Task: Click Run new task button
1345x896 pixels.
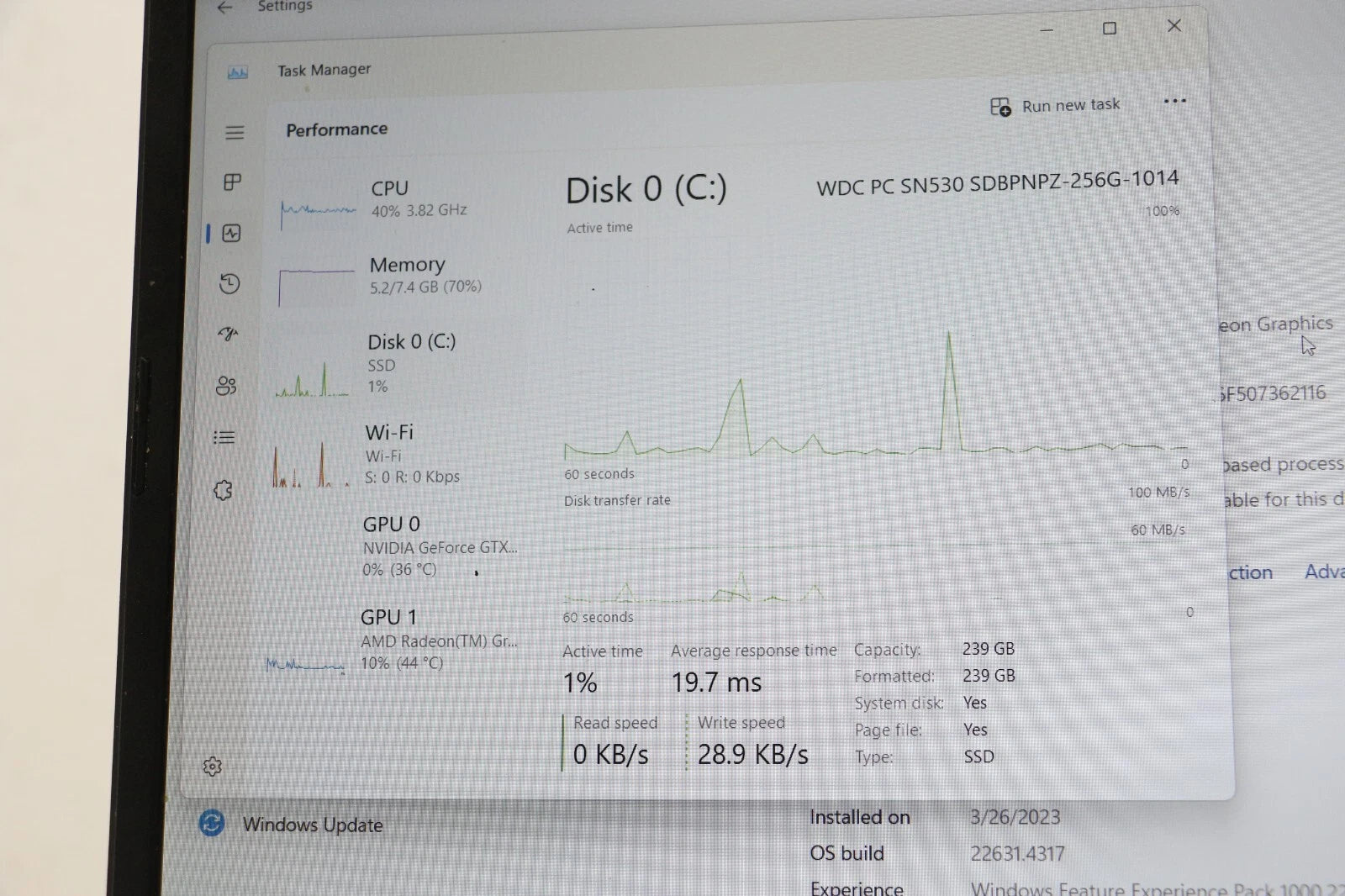Action: tap(1055, 106)
